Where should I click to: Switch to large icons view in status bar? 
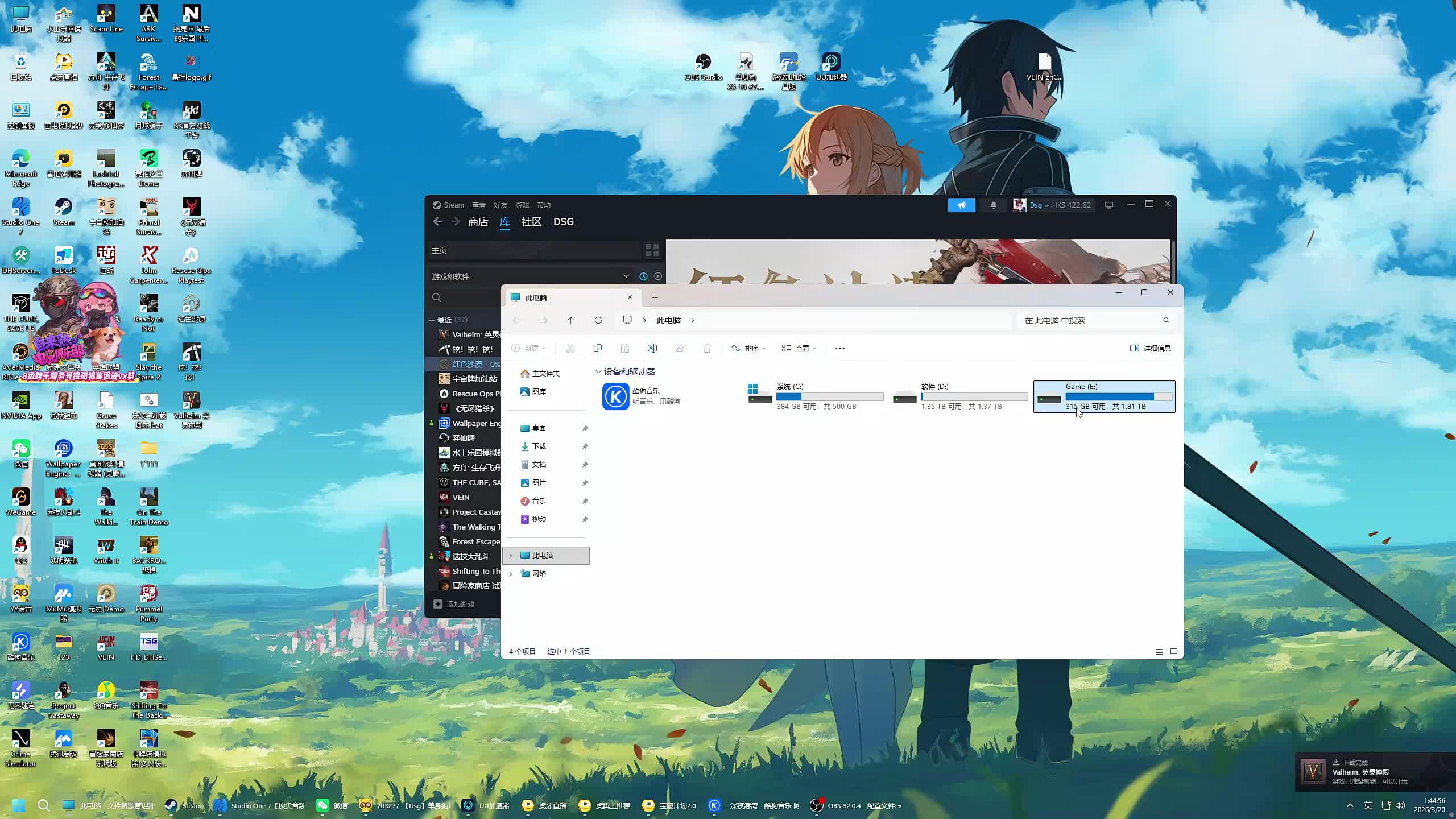(x=1173, y=652)
